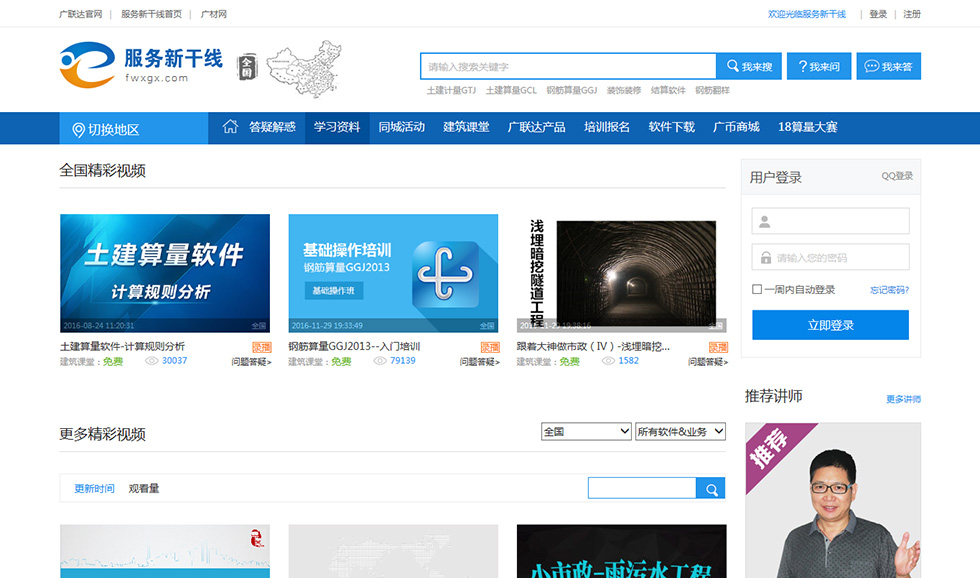Image resolution: width=980 pixels, height=578 pixels.
Task: Sort videos by 更新时间
Action: (x=94, y=489)
